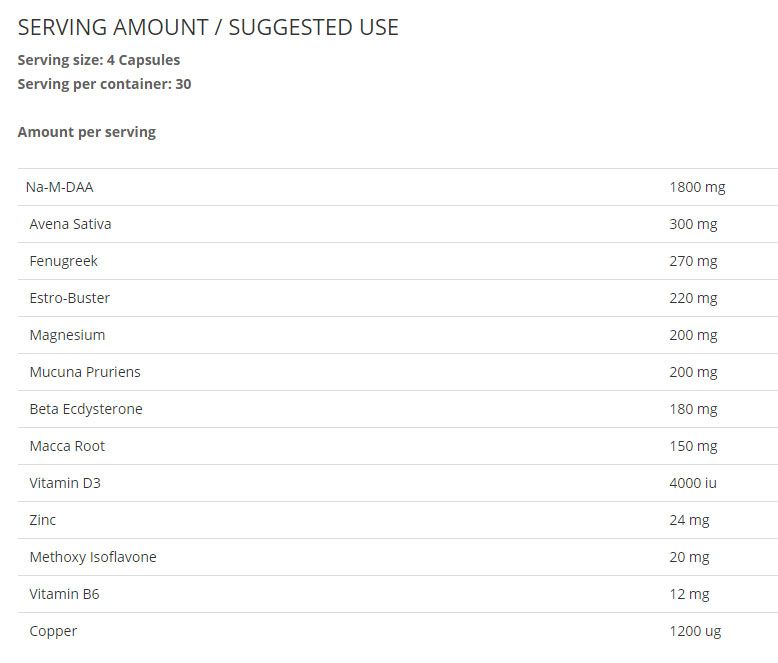This screenshot has width=778, height=663.
Task: Click the 180 mg value
Action: 693,409
